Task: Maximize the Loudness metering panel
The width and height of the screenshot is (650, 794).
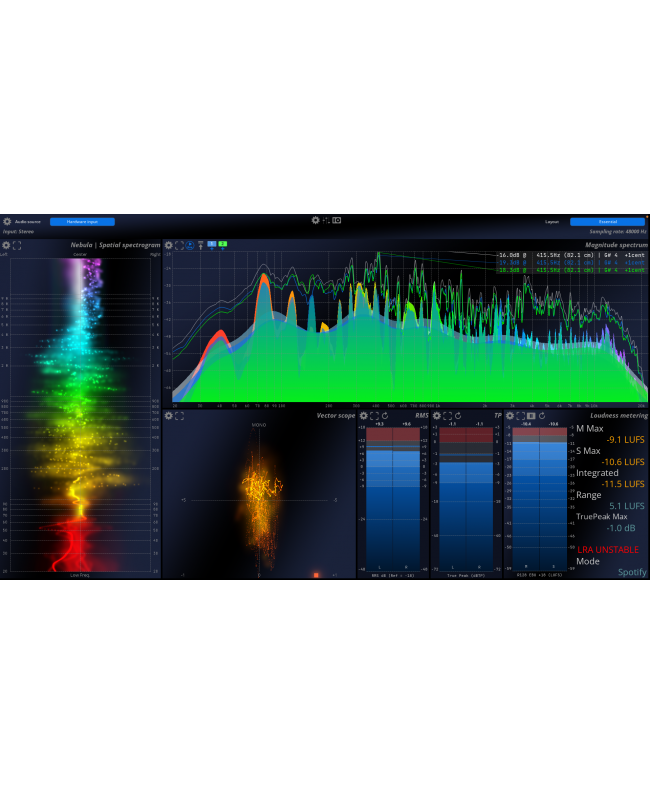Action: click(x=520, y=416)
